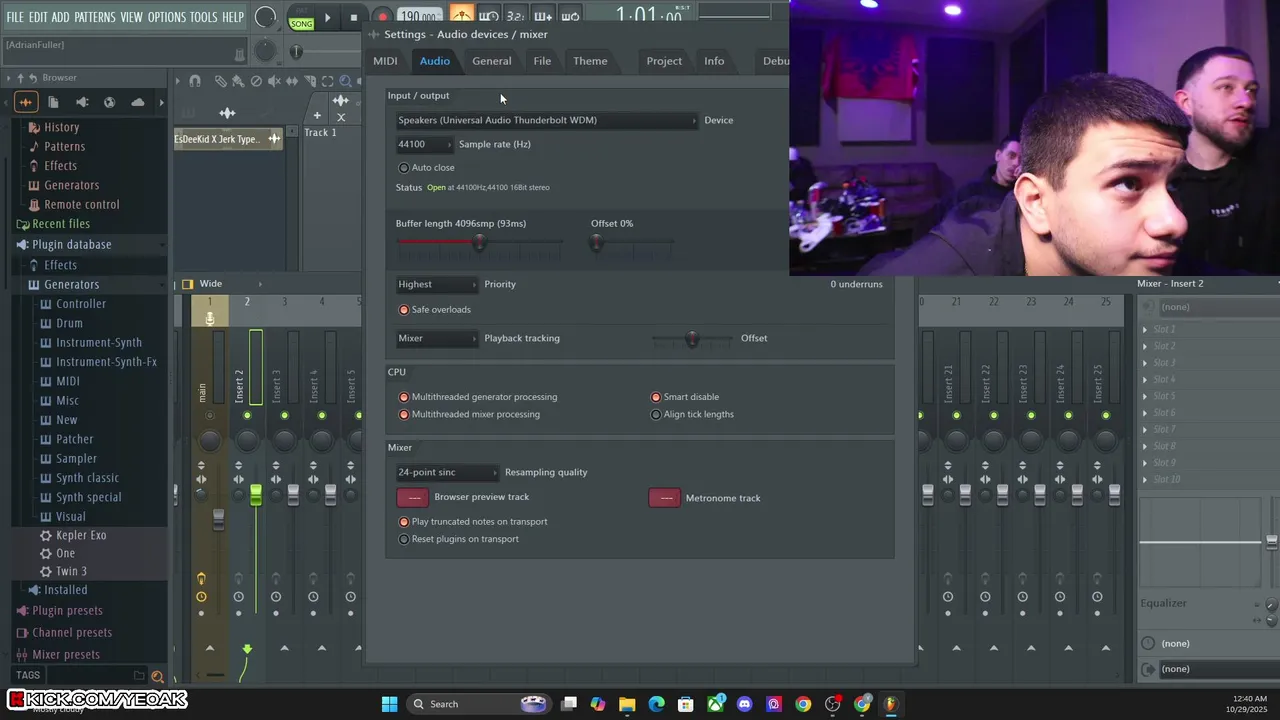Open the Windows Start menu

[389, 704]
